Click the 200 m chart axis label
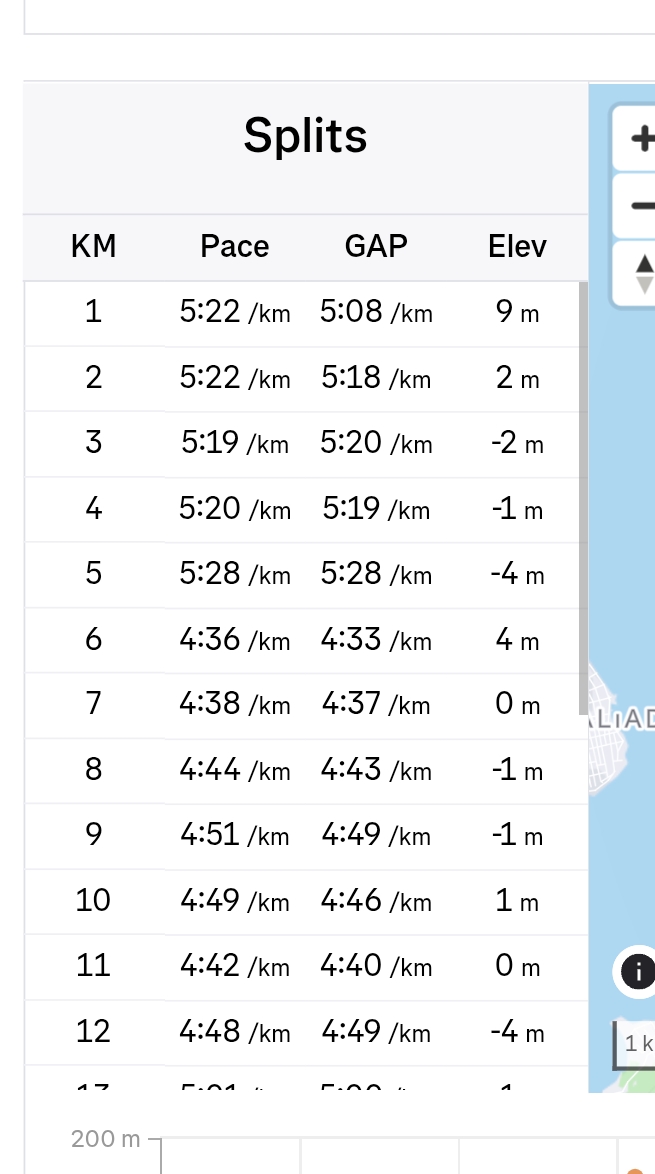 click(x=106, y=1139)
